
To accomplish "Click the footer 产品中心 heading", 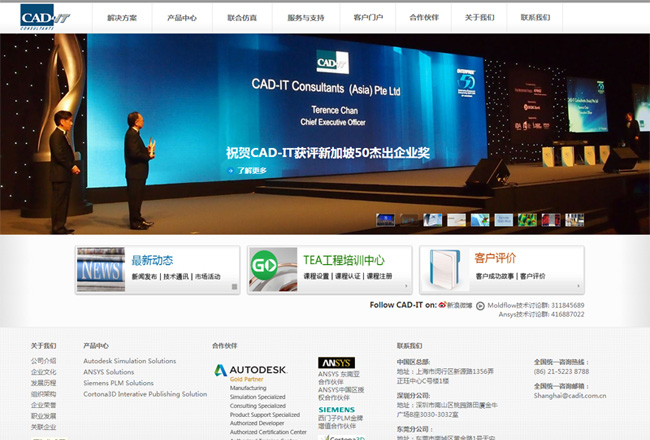I will [96, 346].
